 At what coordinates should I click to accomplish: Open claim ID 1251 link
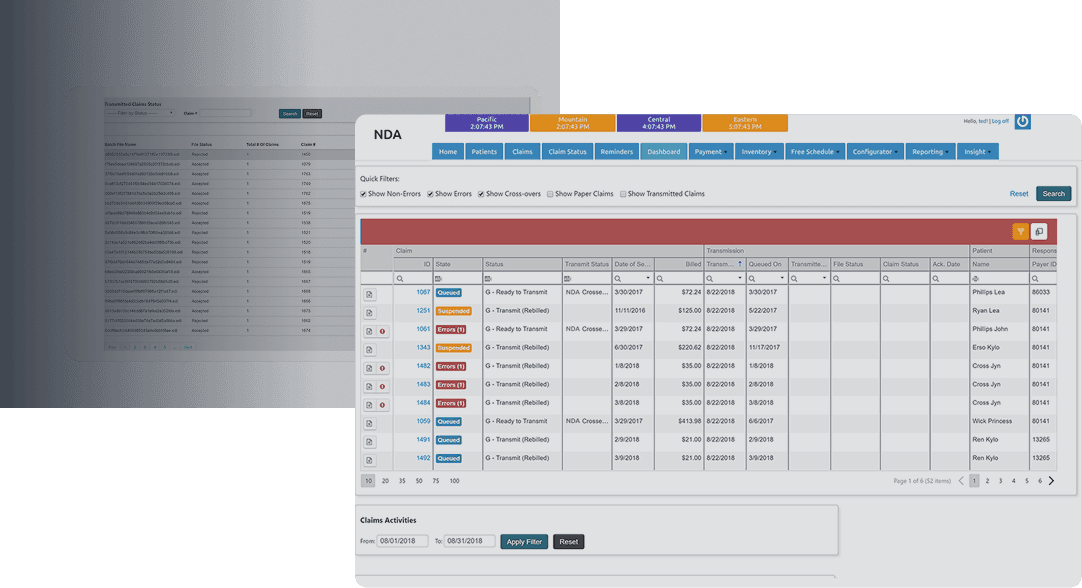[423, 311]
